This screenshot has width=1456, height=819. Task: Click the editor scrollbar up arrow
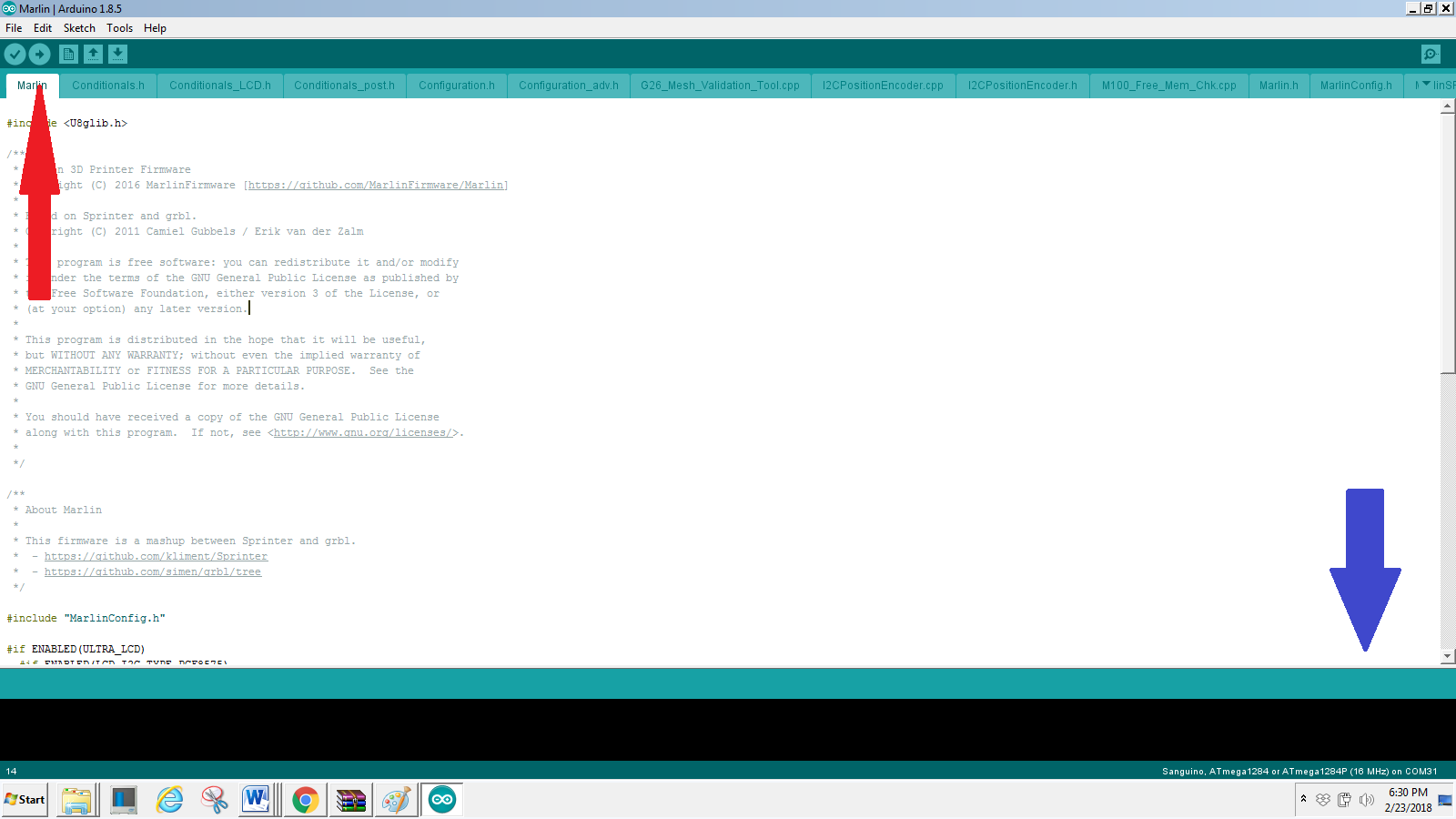point(1448,106)
